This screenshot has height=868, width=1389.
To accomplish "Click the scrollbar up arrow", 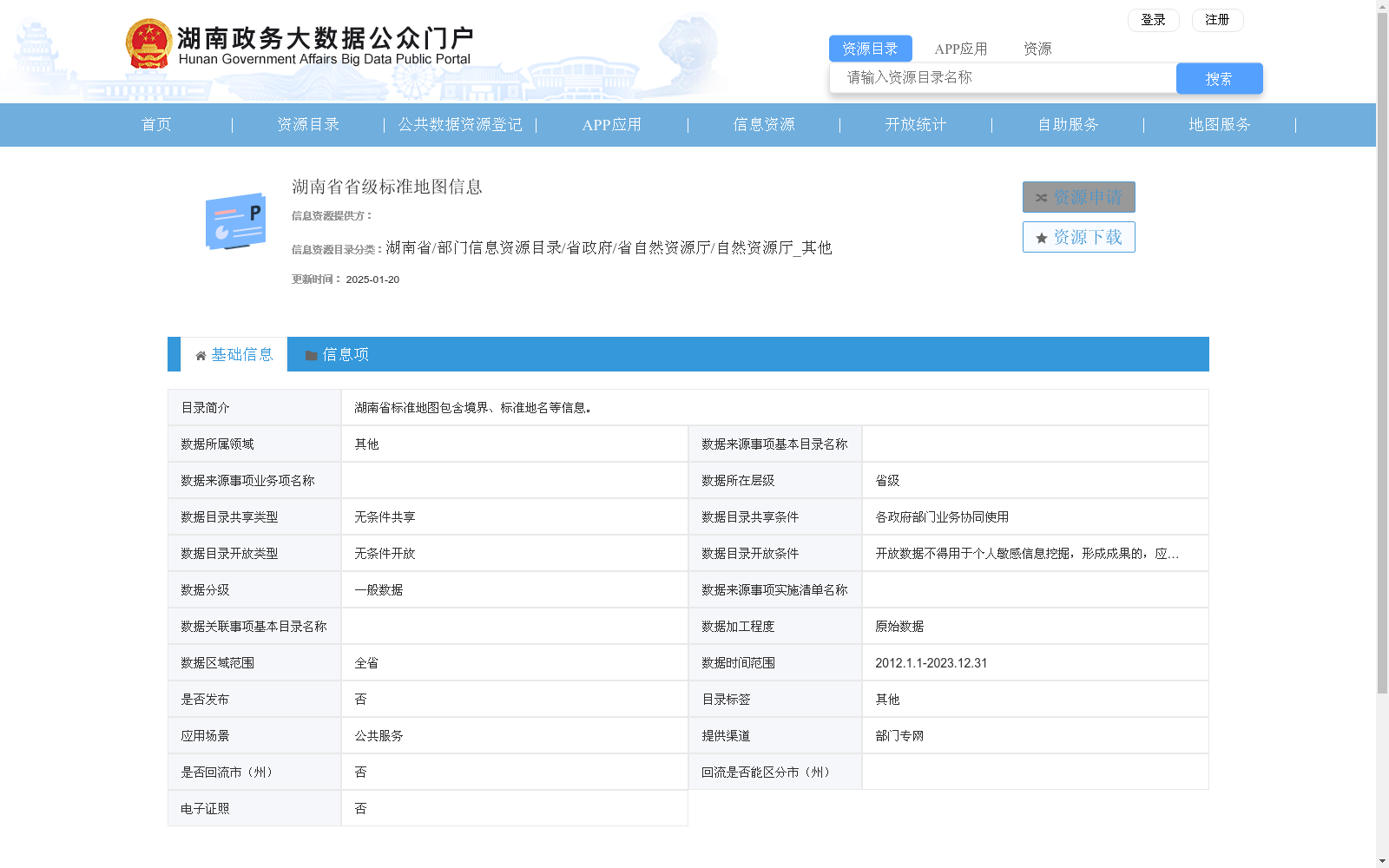I will click(x=1382, y=6).
